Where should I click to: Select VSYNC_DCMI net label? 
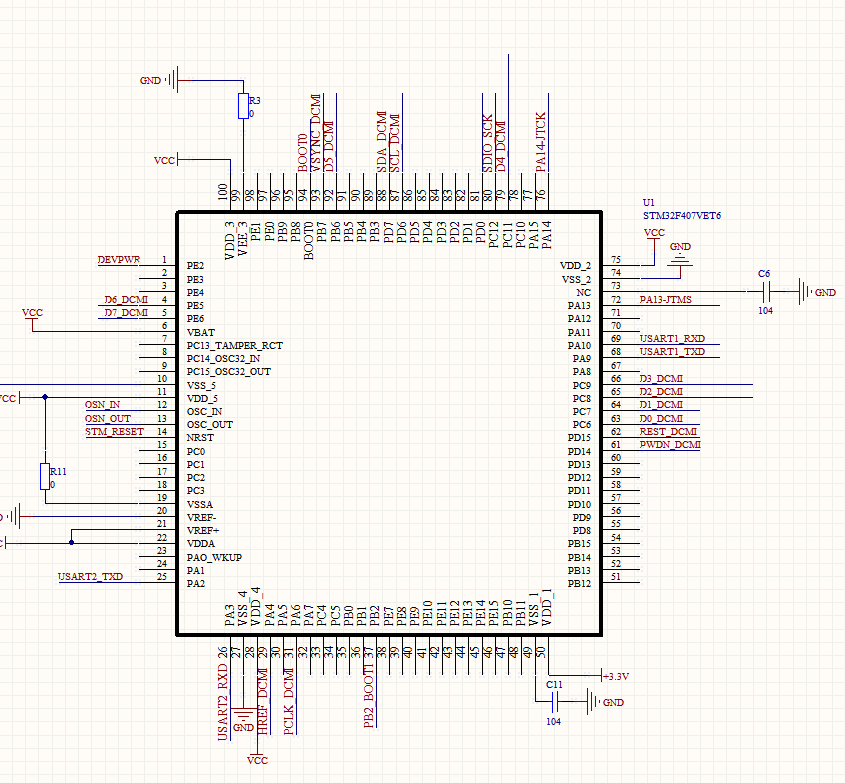click(x=316, y=133)
